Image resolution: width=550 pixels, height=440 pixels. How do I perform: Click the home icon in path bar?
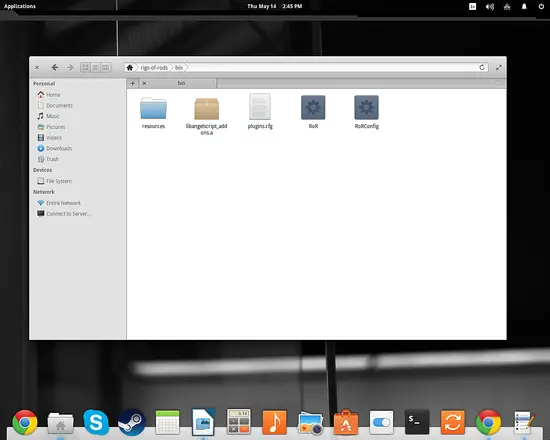coord(130,67)
